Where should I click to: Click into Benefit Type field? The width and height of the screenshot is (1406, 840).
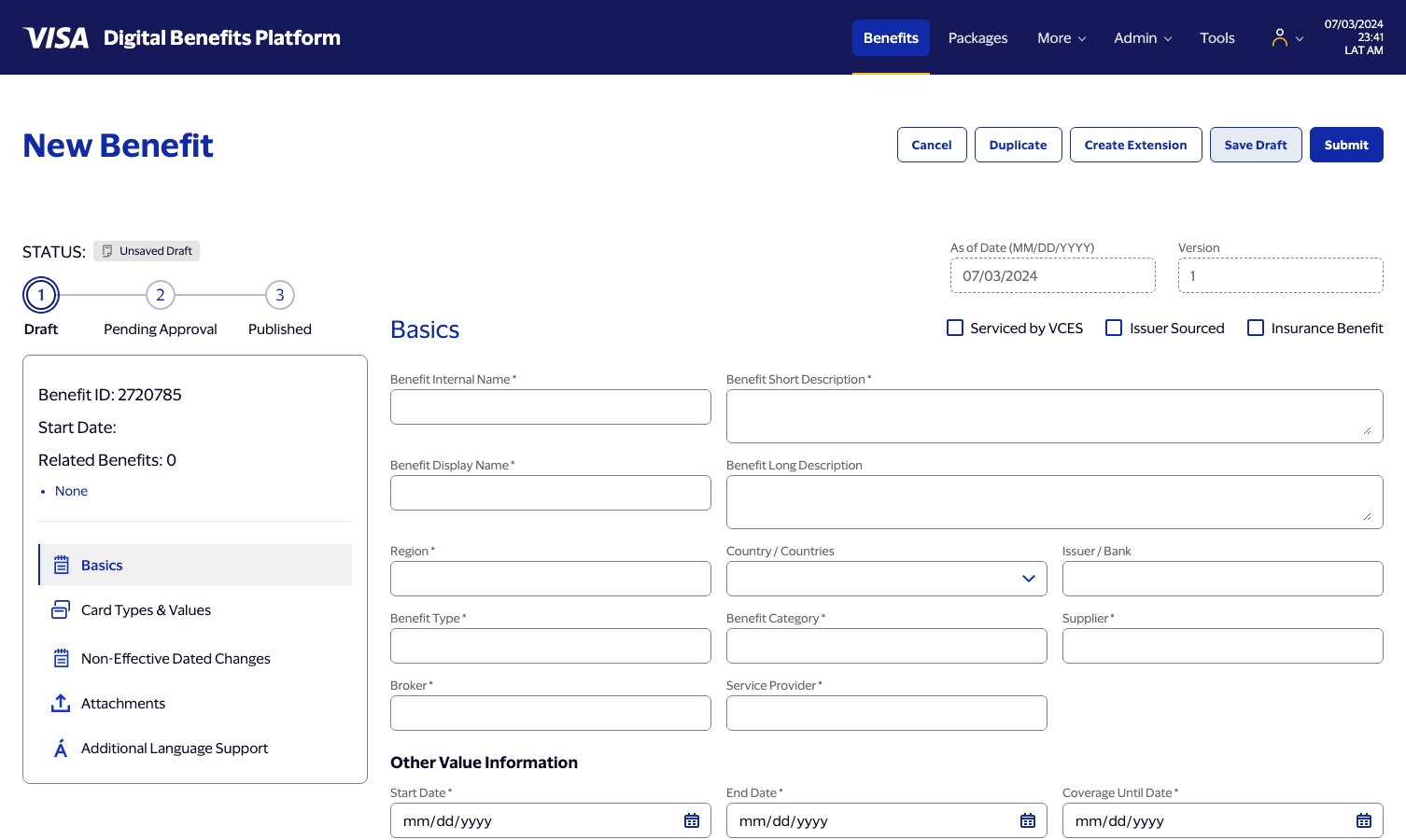coord(551,646)
